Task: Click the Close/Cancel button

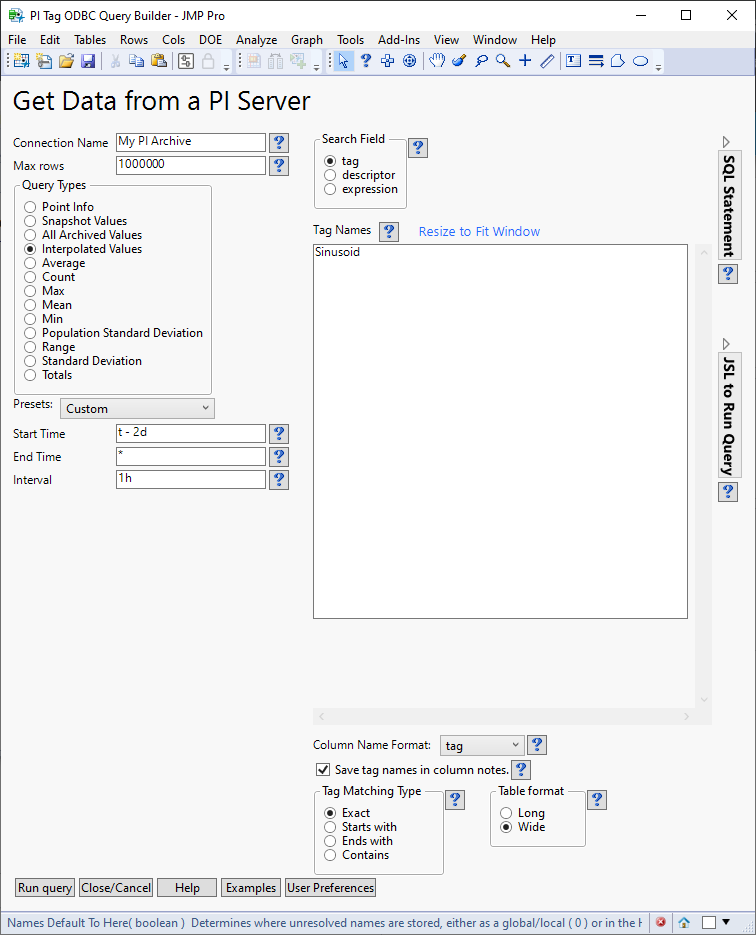Action: click(116, 887)
